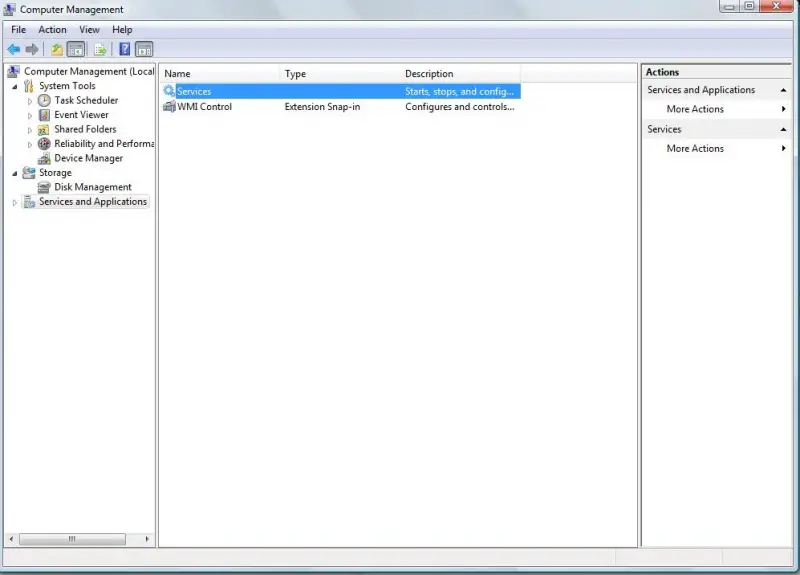Click the WMI Control icon in list
This screenshot has height=575, width=800.
coord(169,107)
